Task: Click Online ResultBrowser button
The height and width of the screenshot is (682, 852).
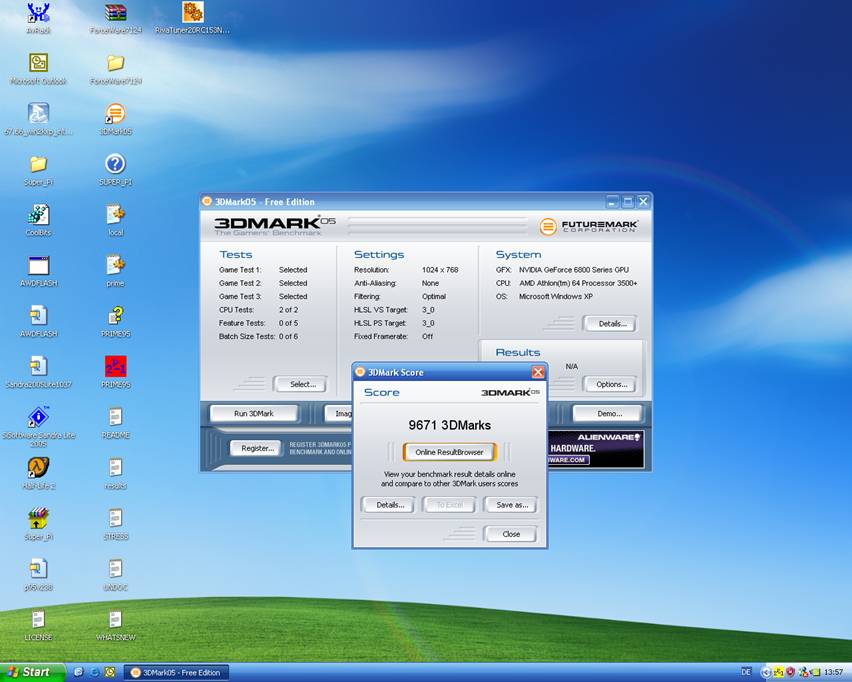Action: [449, 452]
